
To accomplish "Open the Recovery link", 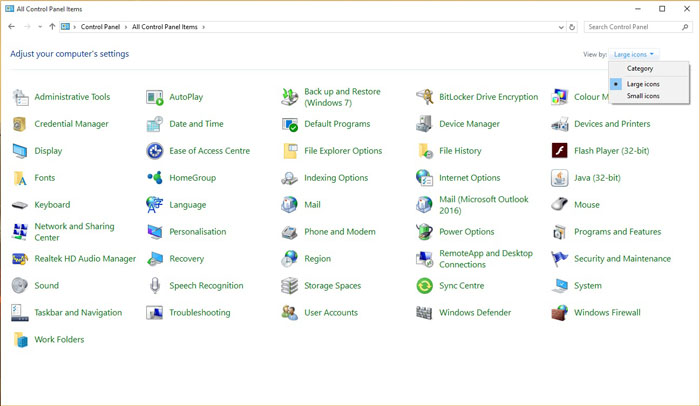I will 187,259.
